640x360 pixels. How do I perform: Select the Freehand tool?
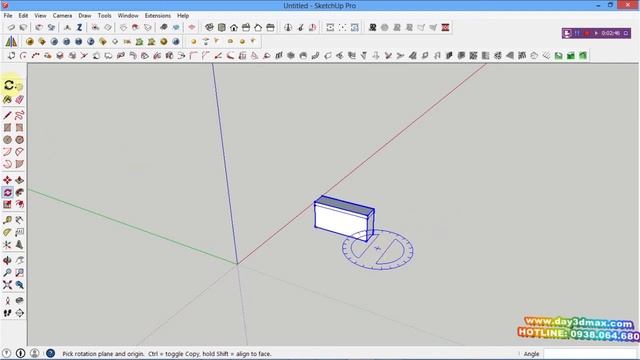[19, 116]
